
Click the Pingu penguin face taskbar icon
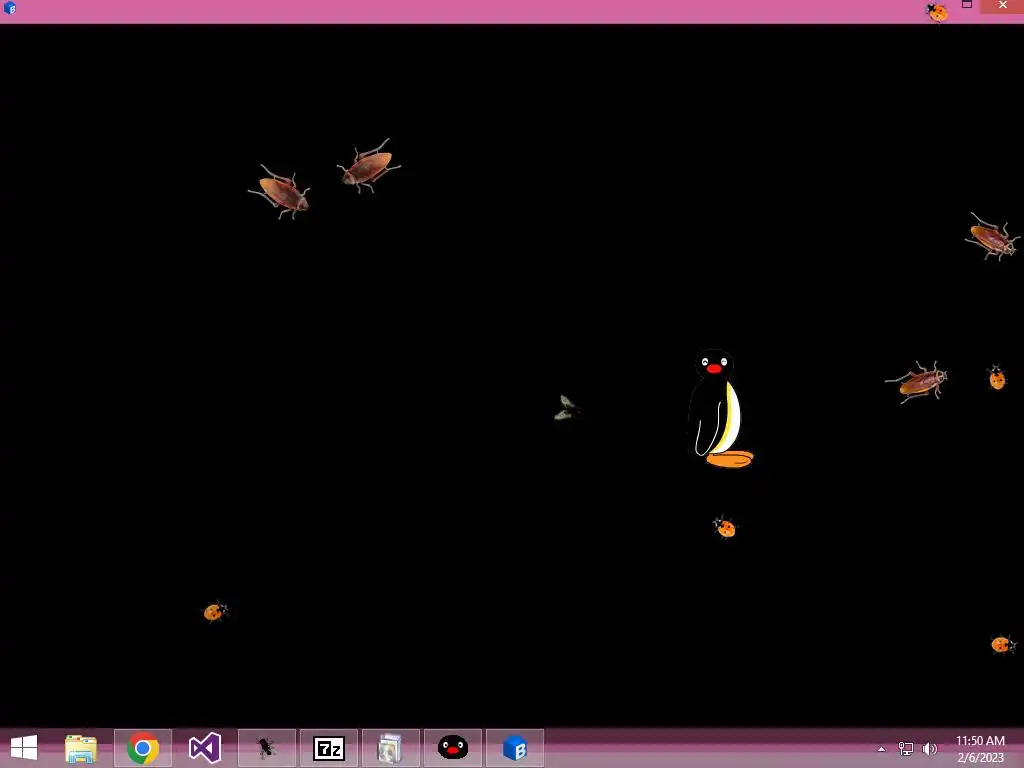[453, 748]
